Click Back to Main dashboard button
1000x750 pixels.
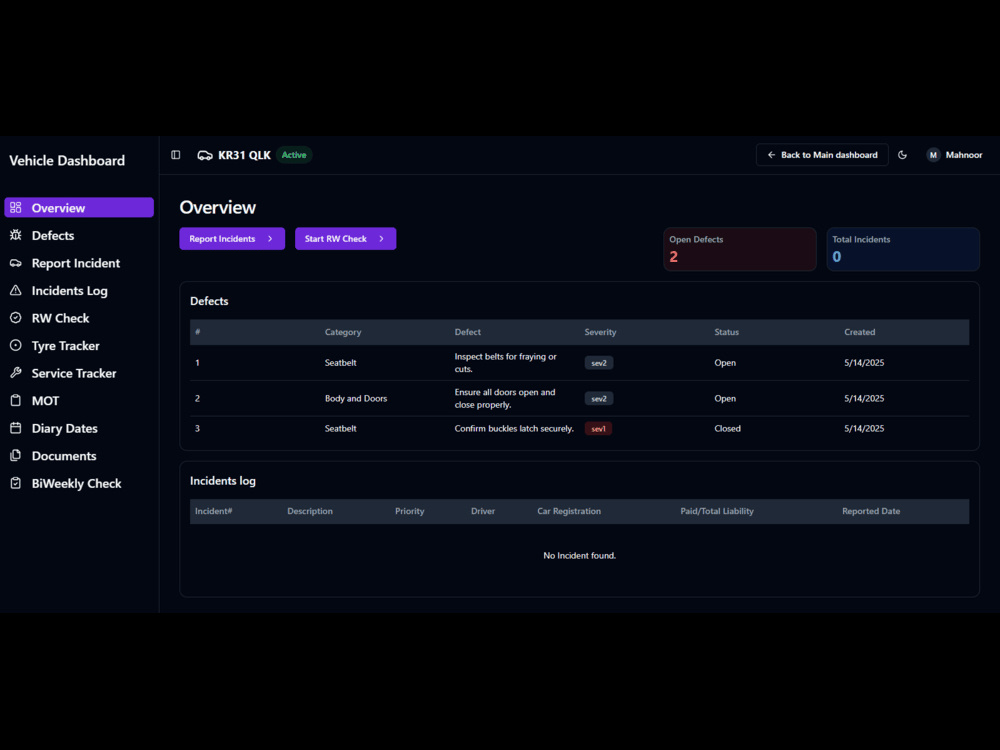coord(822,155)
